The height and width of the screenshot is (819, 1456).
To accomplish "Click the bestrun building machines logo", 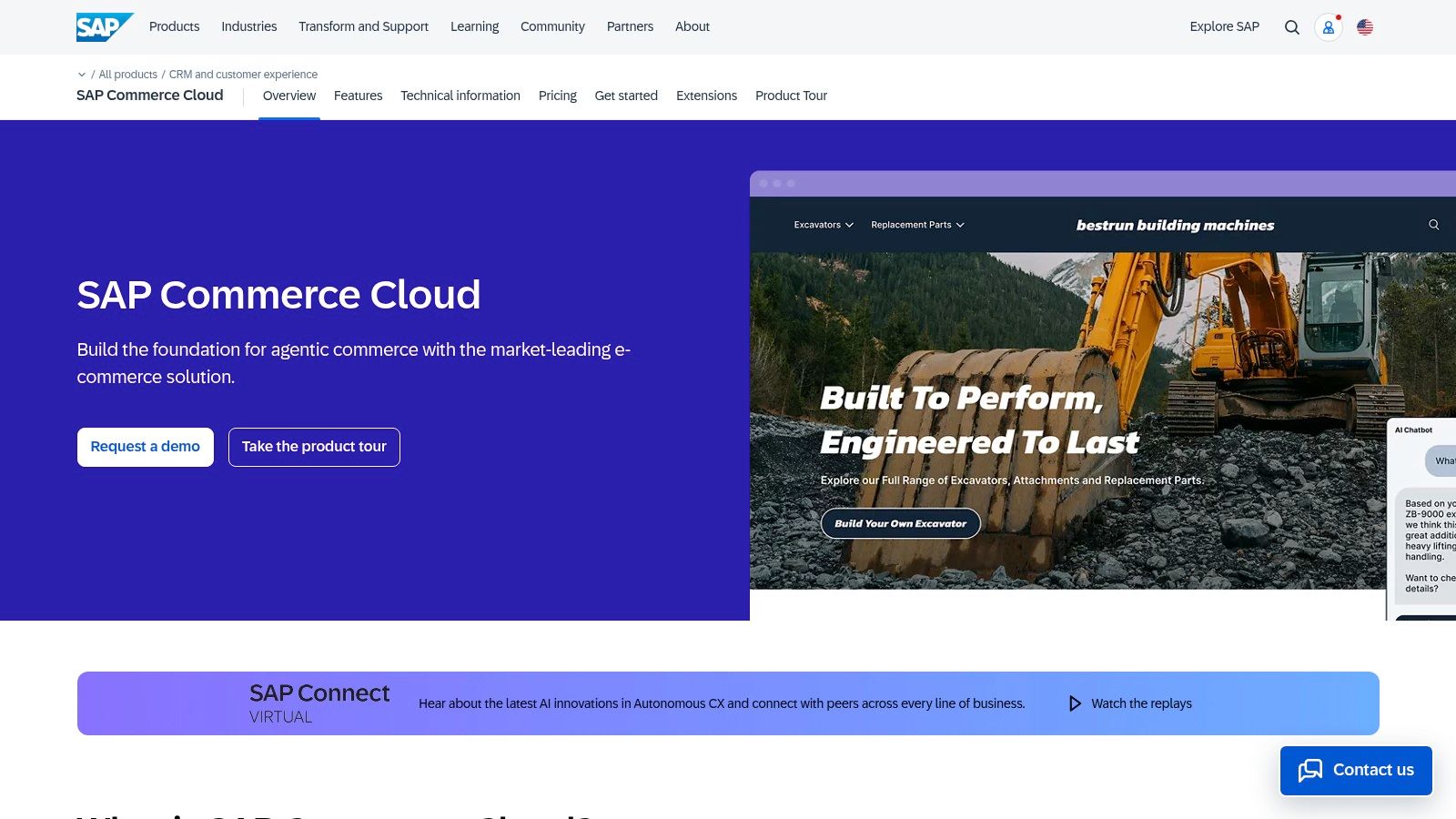I will click(1175, 225).
